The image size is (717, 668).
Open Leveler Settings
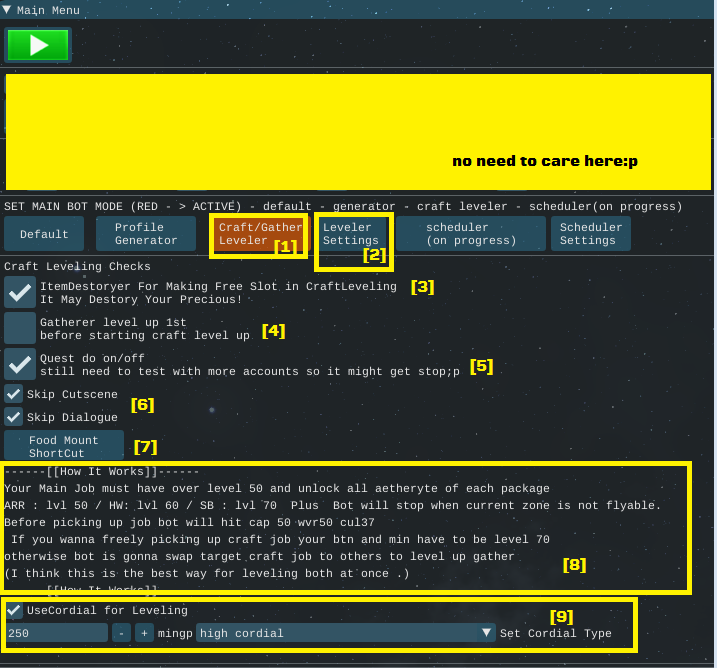[351, 234]
